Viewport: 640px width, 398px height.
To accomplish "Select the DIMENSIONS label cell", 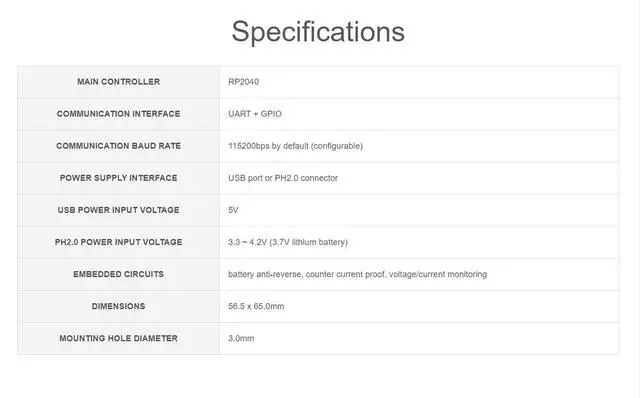I will (x=118, y=307).
